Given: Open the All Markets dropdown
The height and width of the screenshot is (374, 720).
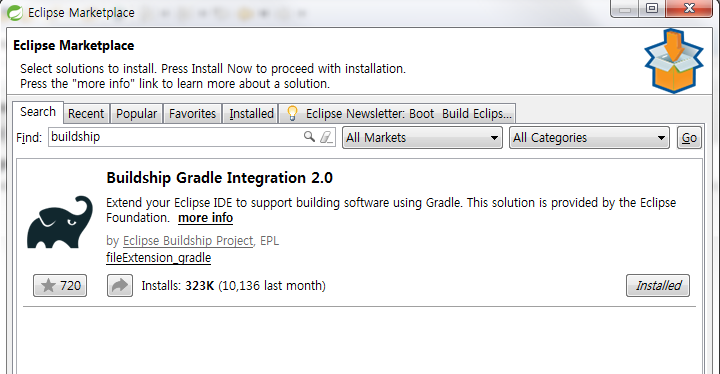Looking at the screenshot, I should 422,137.
